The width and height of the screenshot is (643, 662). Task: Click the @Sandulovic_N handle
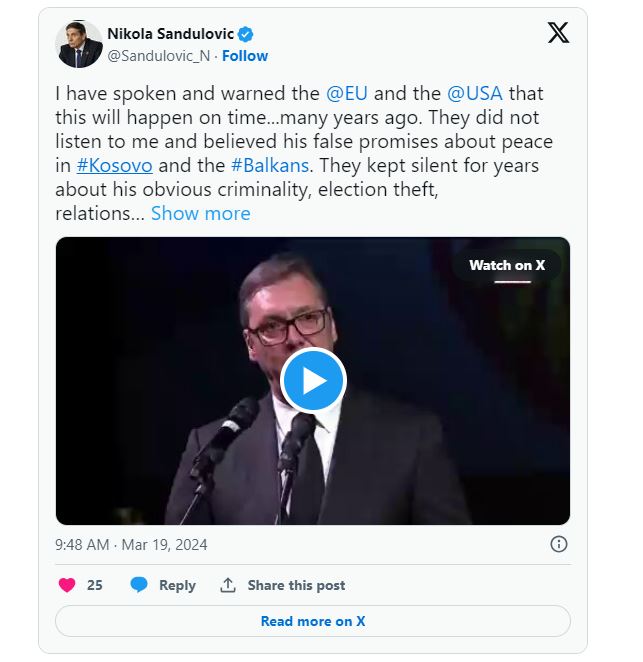[x=158, y=56]
